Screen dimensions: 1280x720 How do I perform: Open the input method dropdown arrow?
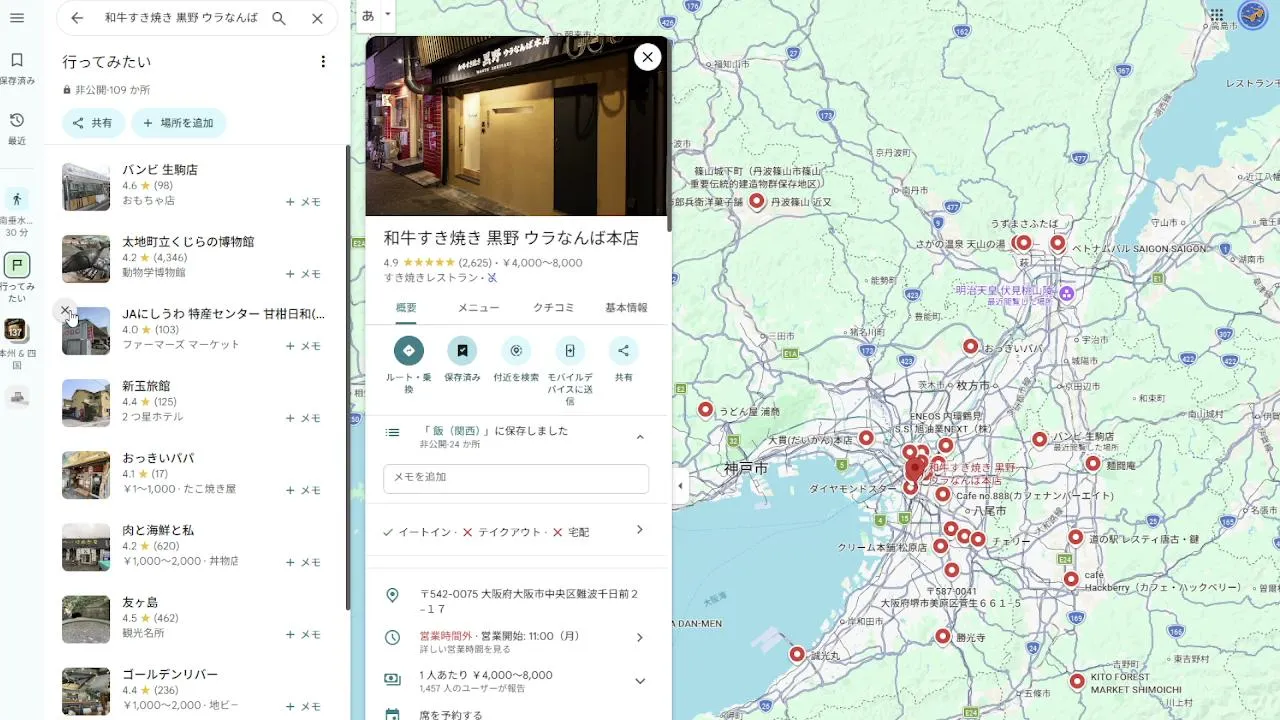coord(388,15)
